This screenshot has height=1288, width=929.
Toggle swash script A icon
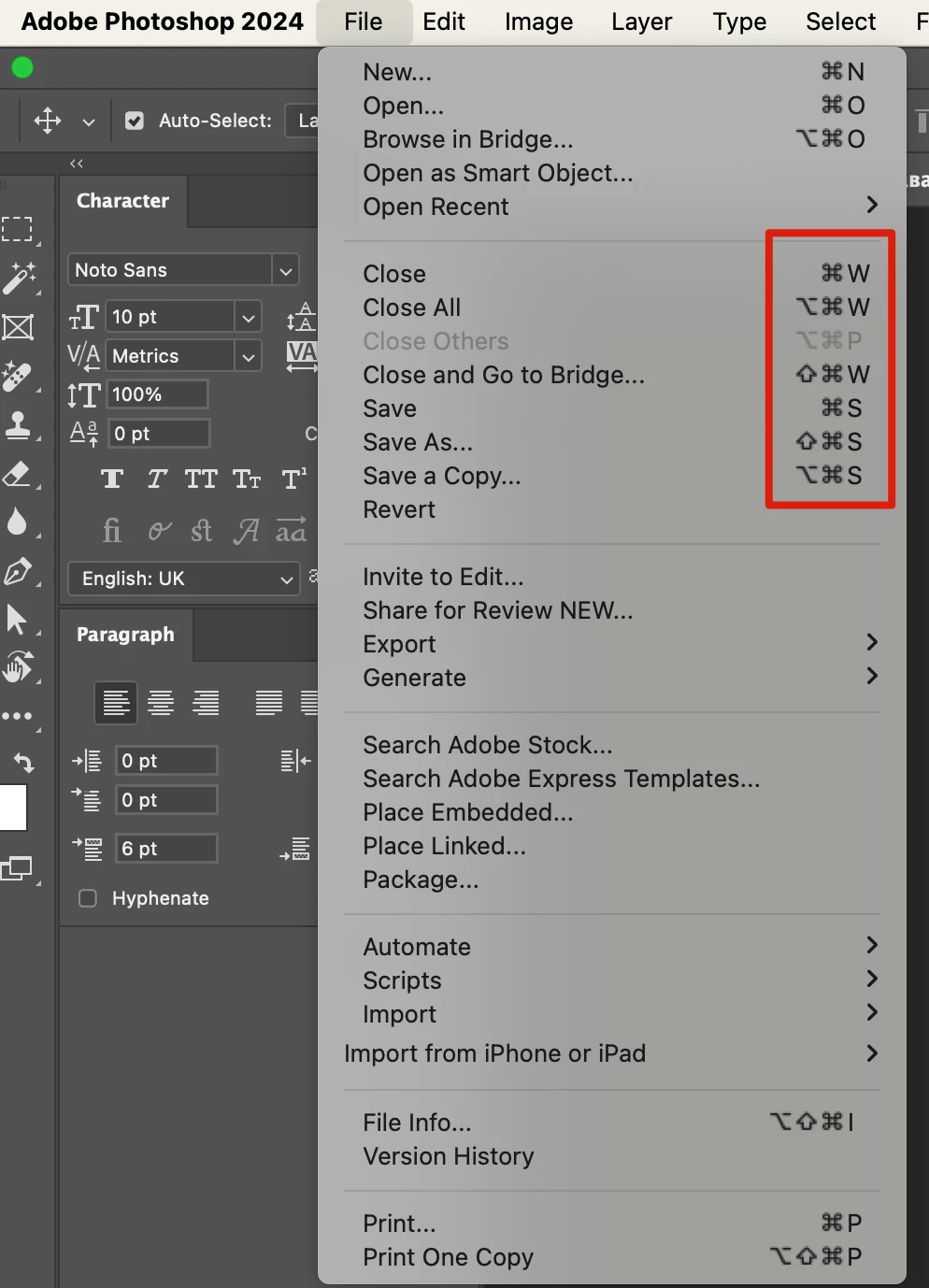[246, 531]
